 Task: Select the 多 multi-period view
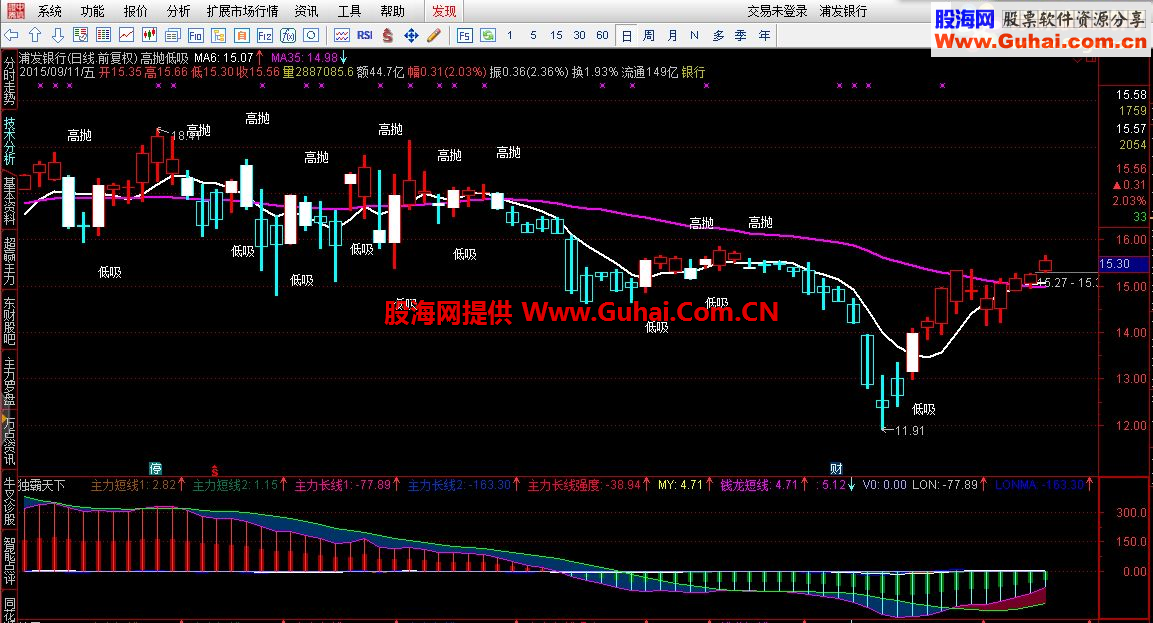click(718, 35)
